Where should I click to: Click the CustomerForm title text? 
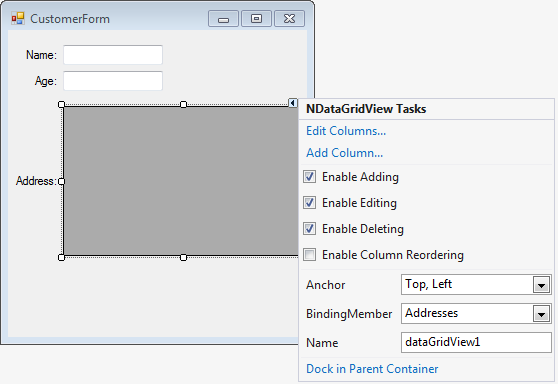click(x=70, y=19)
